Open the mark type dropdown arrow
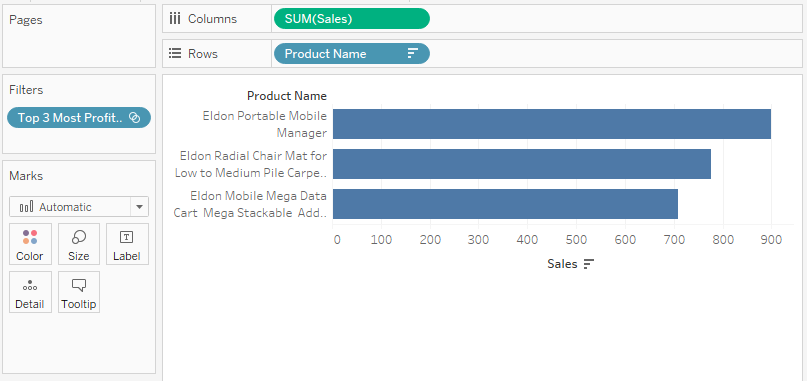This screenshot has height=381, width=807. pos(139,207)
